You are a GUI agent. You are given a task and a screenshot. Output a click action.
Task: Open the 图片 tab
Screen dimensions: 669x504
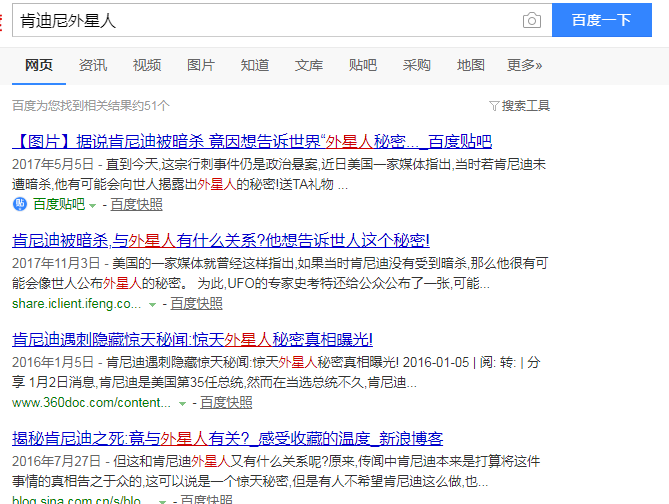(201, 65)
